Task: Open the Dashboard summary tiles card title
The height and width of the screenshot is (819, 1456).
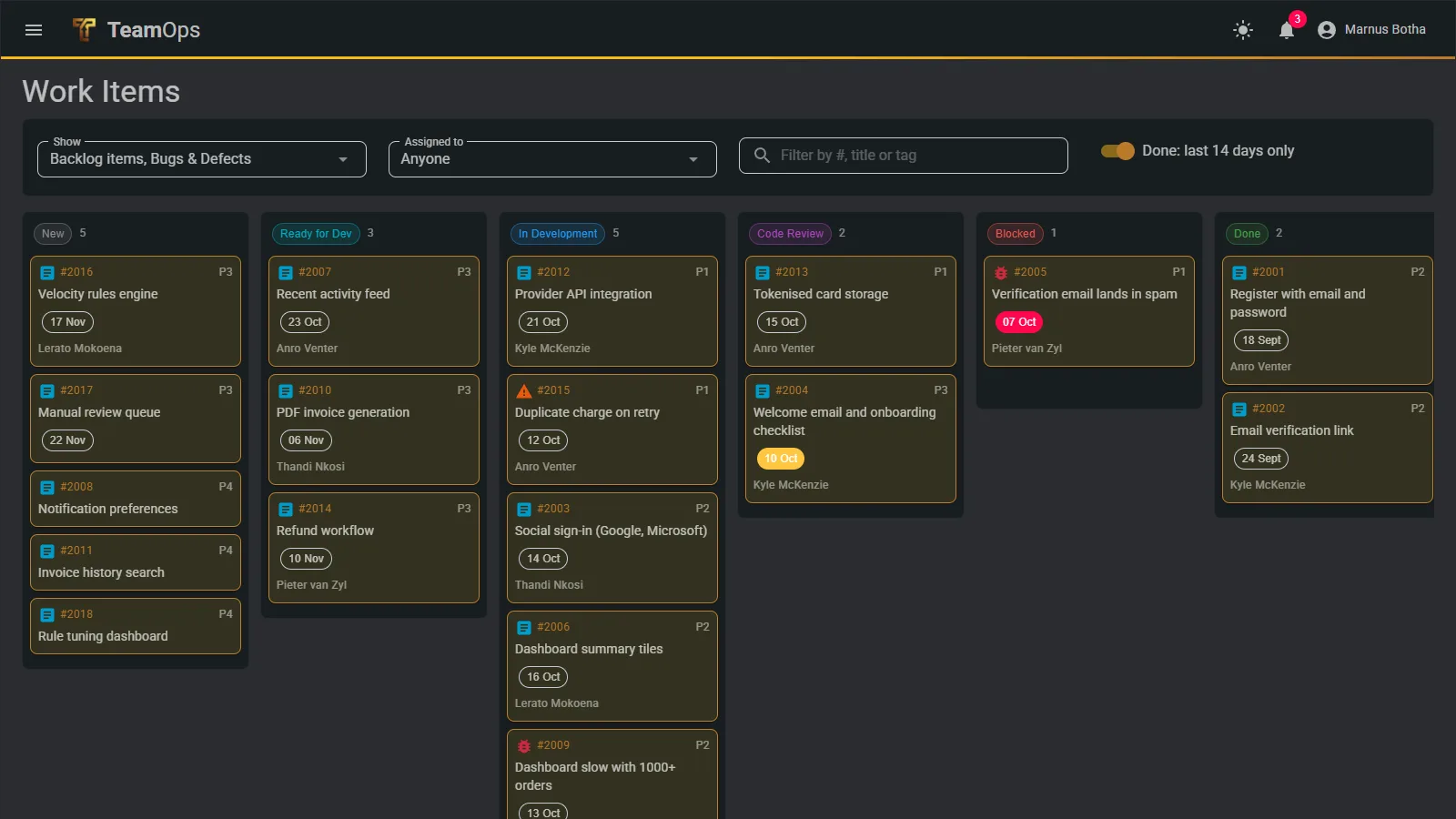Action: click(589, 650)
